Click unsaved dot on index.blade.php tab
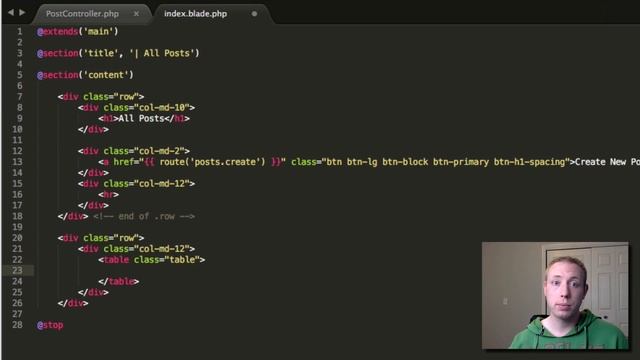 (x=254, y=13)
